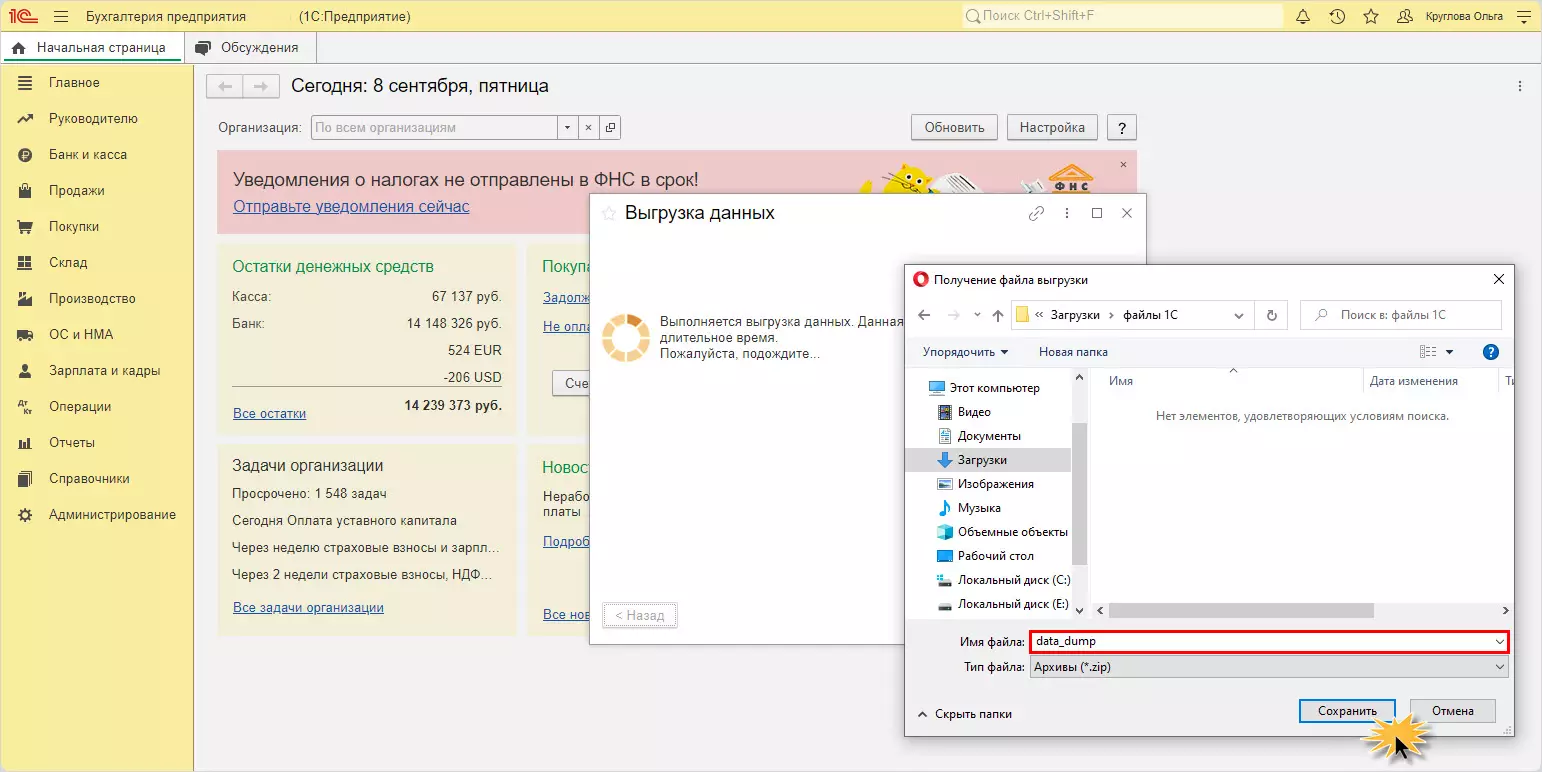This screenshot has height=772, width=1542.
Task: Click the hamburger main menu icon
Action: coord(61,17)
